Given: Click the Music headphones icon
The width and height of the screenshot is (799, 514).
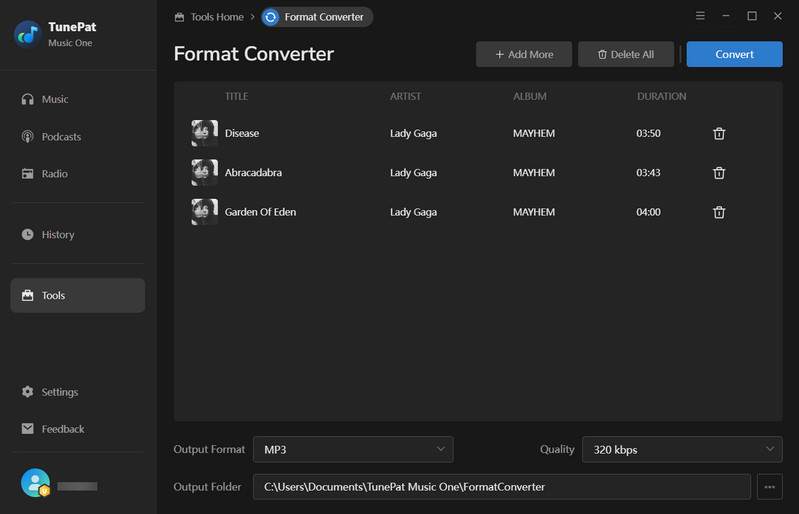Looking at the screenshot, I should [x=28, y=99].
